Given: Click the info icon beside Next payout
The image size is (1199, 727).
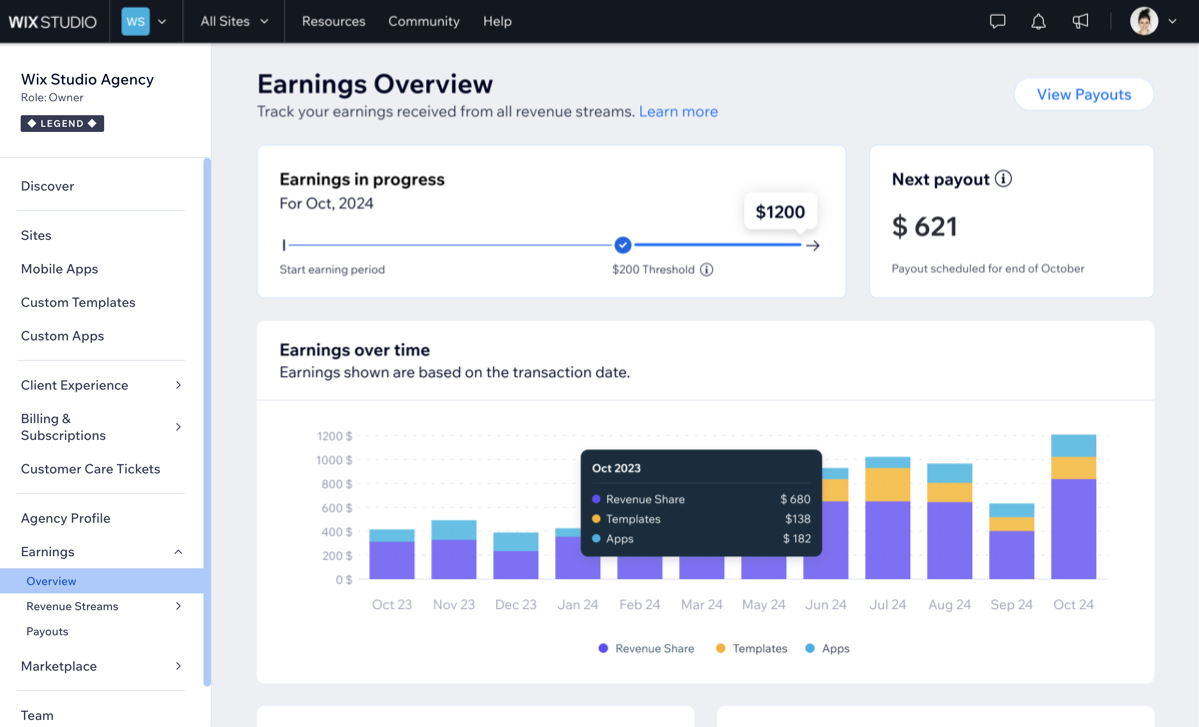Looking at the screenshot, I should [1003, 179].
